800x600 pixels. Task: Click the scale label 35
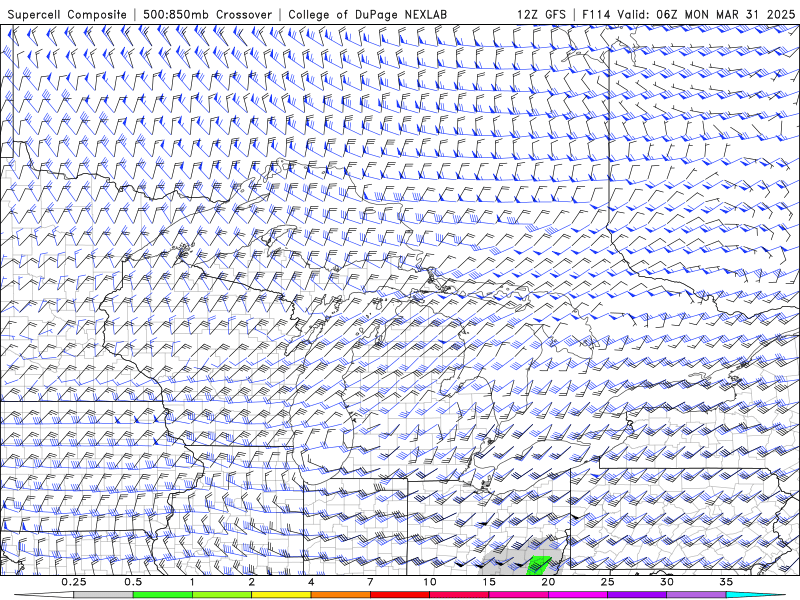click(727, 582)
